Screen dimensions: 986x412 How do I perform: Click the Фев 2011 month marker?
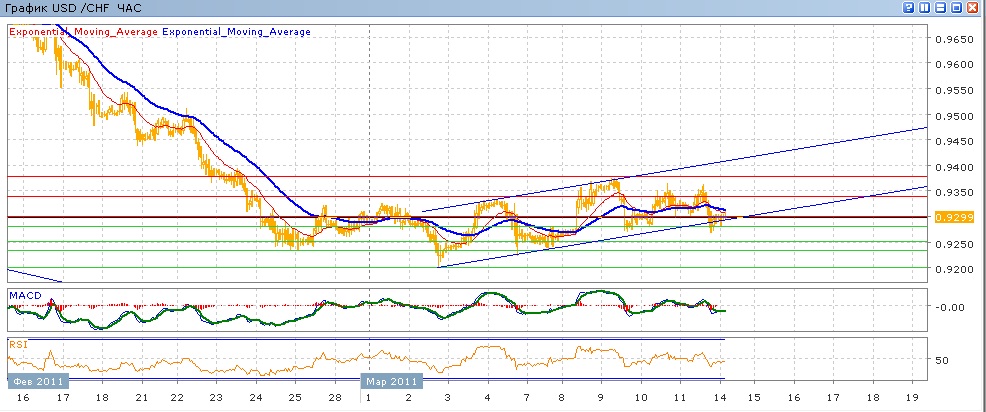coord(37,381)
